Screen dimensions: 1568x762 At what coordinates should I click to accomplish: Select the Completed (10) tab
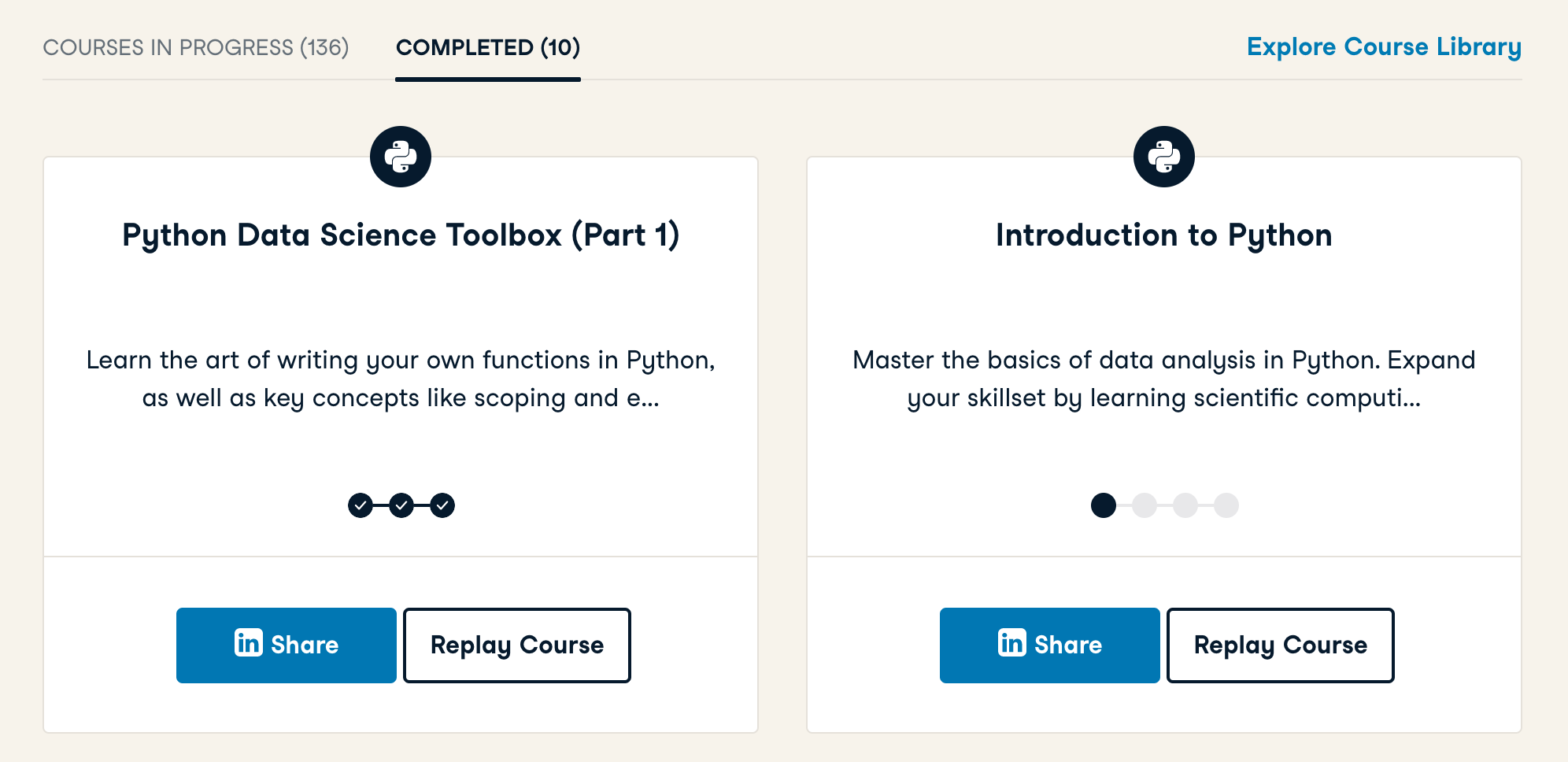click(488, 47)
